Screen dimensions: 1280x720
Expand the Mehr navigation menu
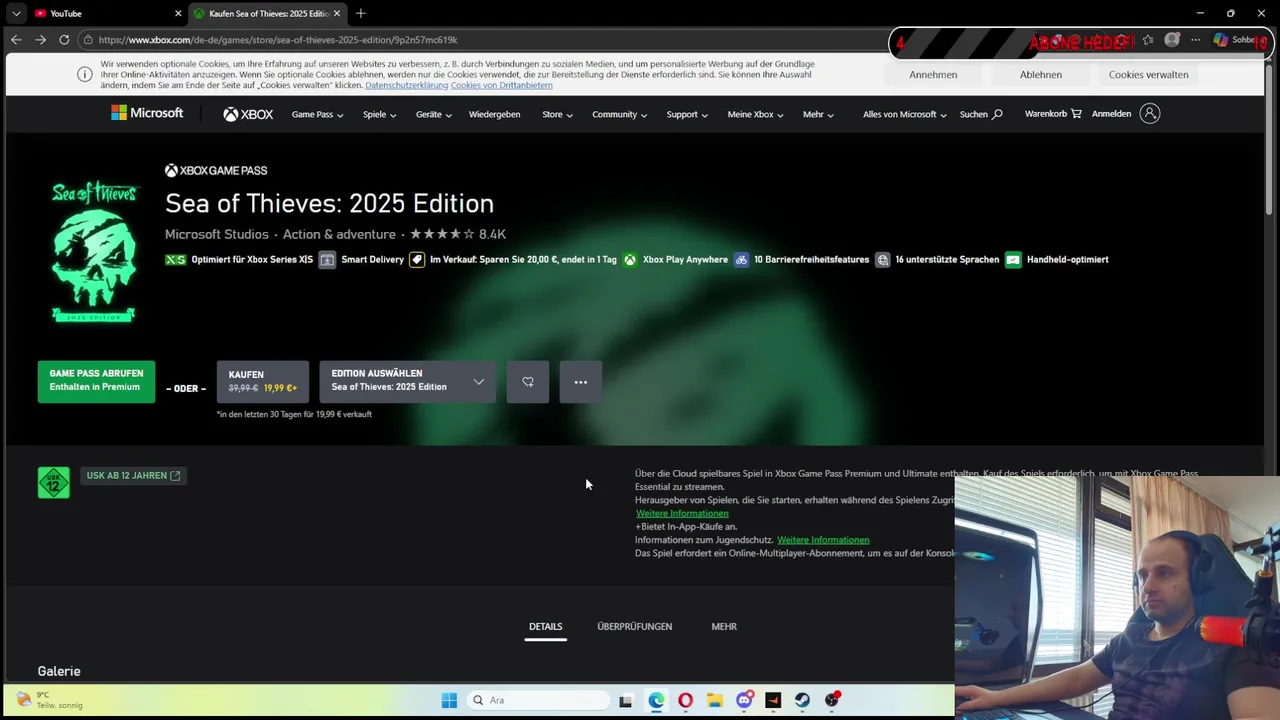[818, 114]
